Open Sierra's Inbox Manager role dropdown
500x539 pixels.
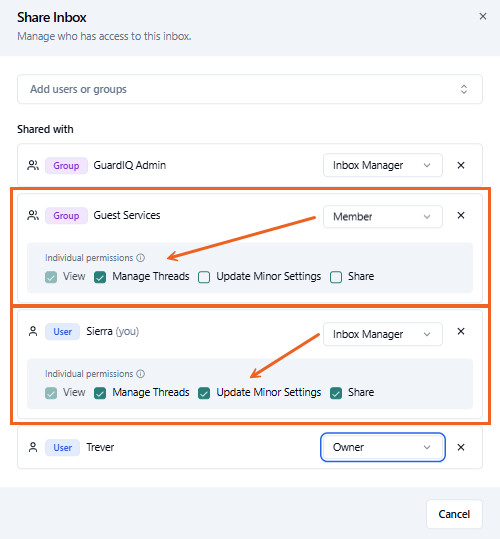(x=382, y=334)
